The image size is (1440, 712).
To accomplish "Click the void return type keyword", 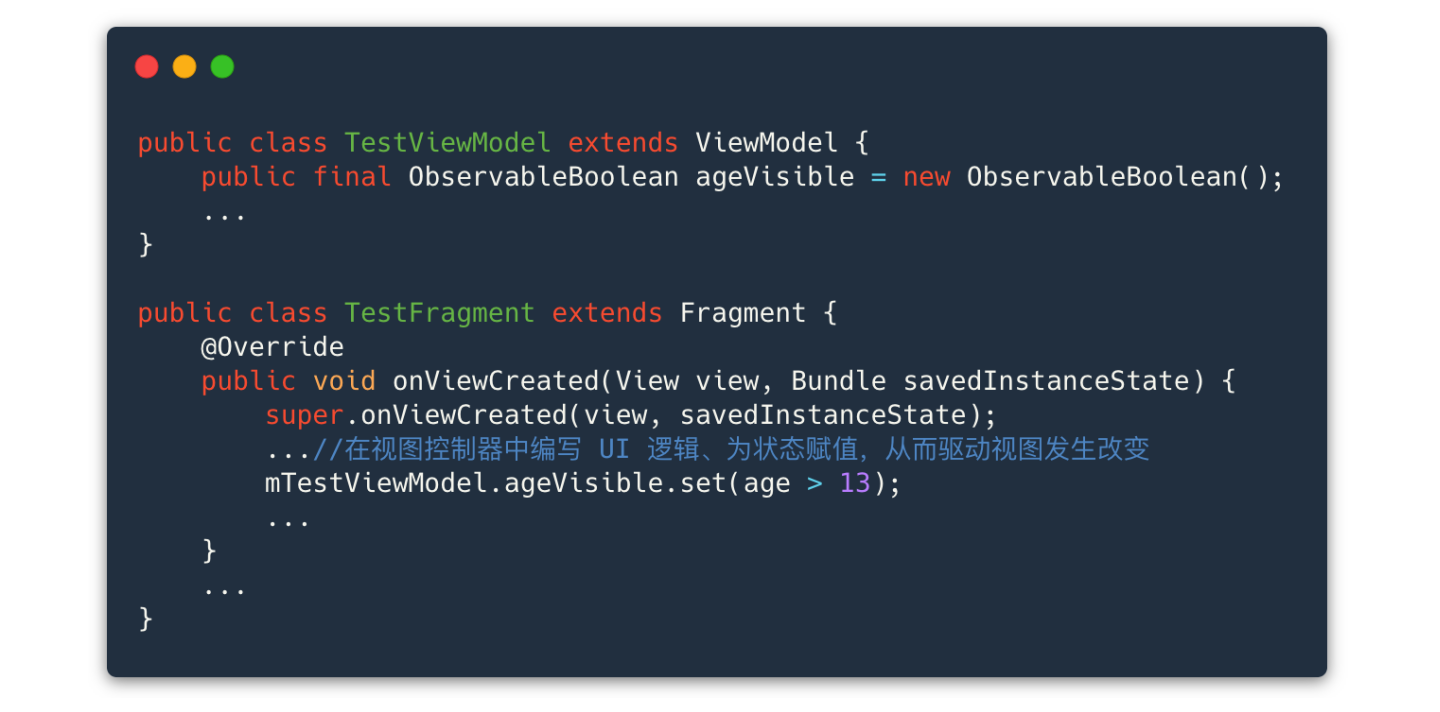I will 345,381.
